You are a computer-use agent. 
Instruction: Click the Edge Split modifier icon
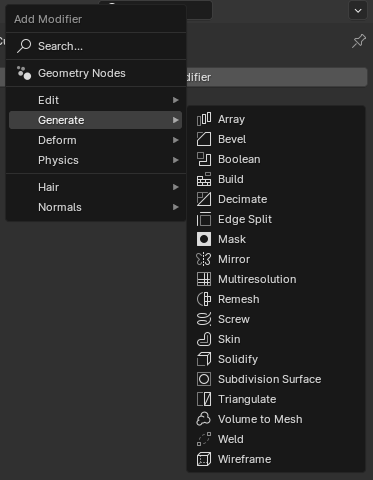pyautogui.click(x=204, y=219)
